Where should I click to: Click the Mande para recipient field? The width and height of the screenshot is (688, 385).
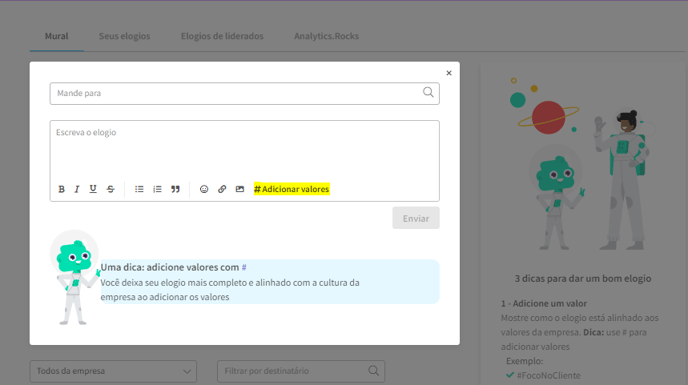click(x=244, y=94)
